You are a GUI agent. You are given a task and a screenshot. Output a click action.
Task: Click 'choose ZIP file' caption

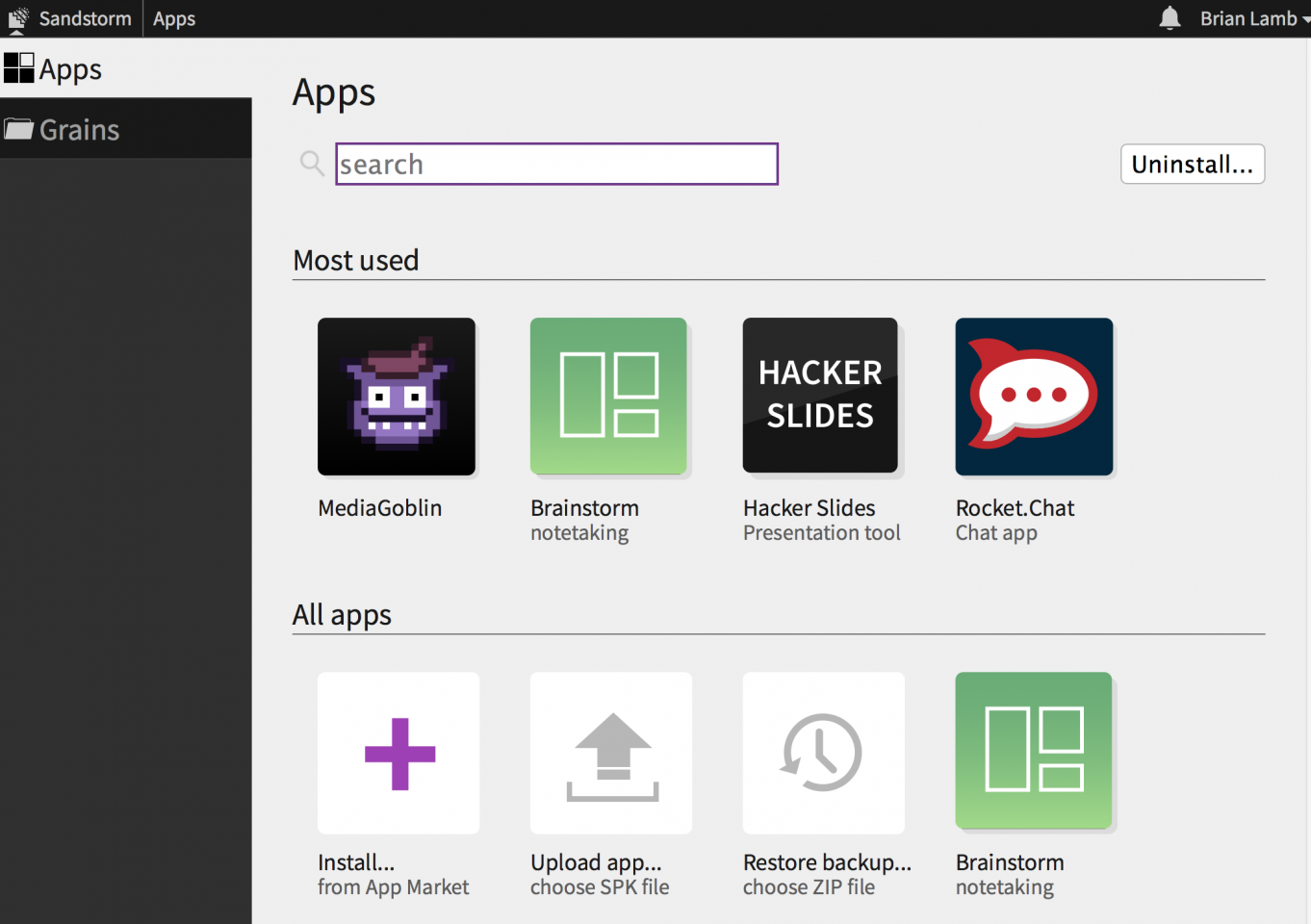coord(809,887)
